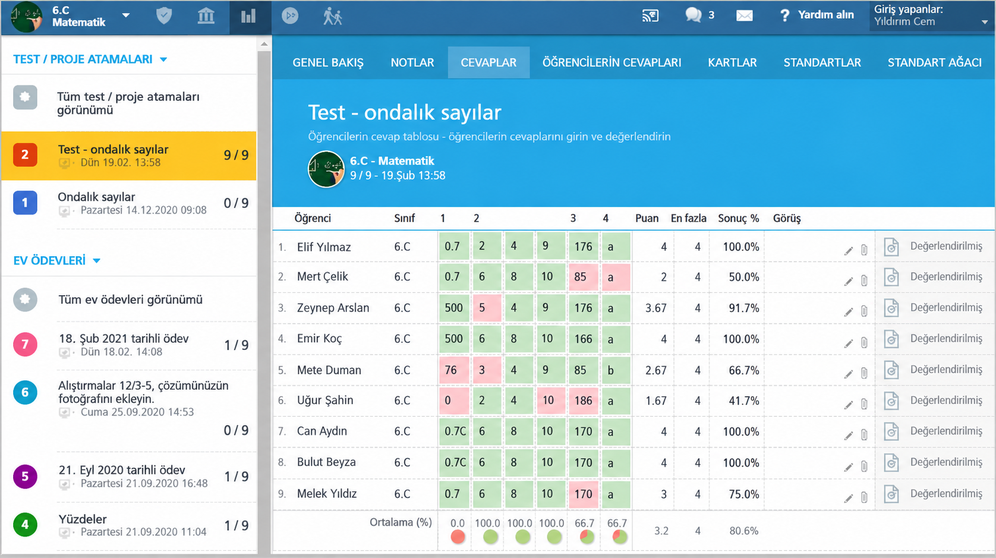
Task: Click the pencil edit icon for Elif Yılmaz
Action: [848, 250]
